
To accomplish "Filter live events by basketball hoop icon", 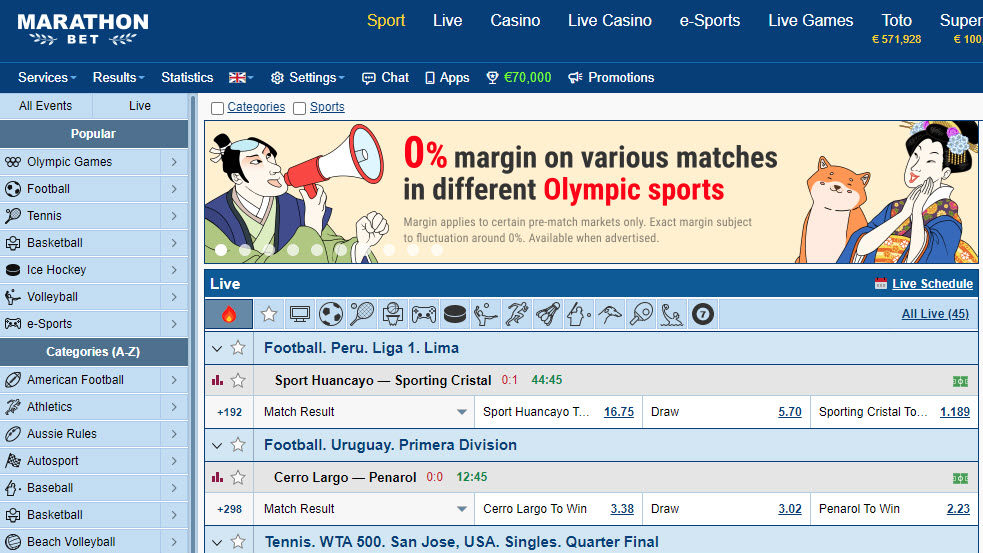I will 393,314.
